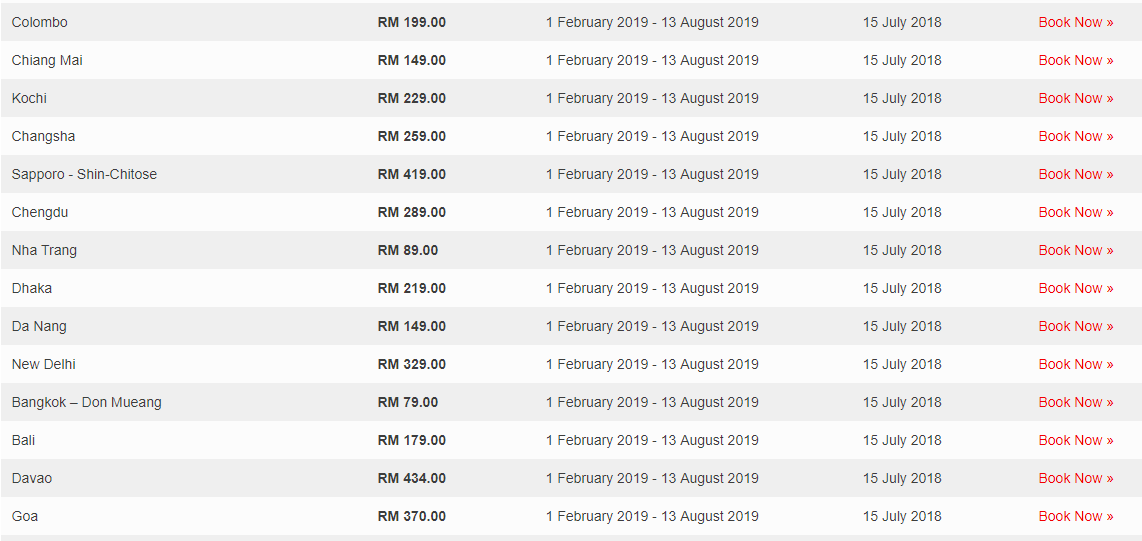1142x541 pixels.
Task: Select Book Now for Changsha
Action: click(1075, 136)
